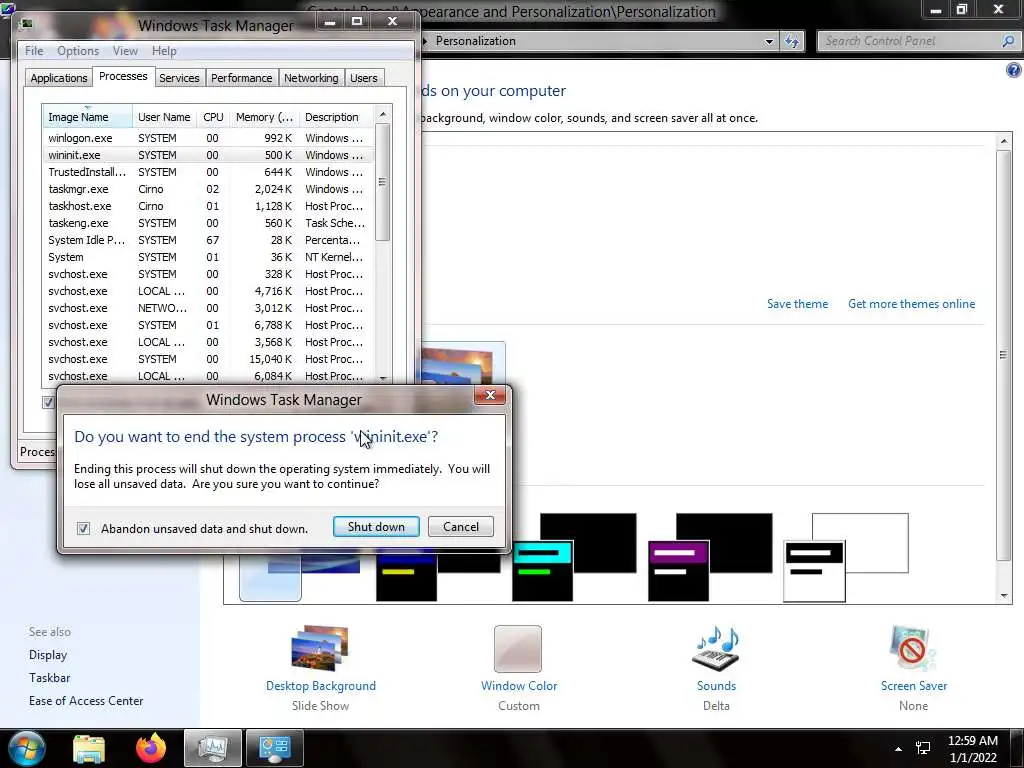1024x768 pixels.
Task: Confirm with the Shut down button
Action: (376, 526)
